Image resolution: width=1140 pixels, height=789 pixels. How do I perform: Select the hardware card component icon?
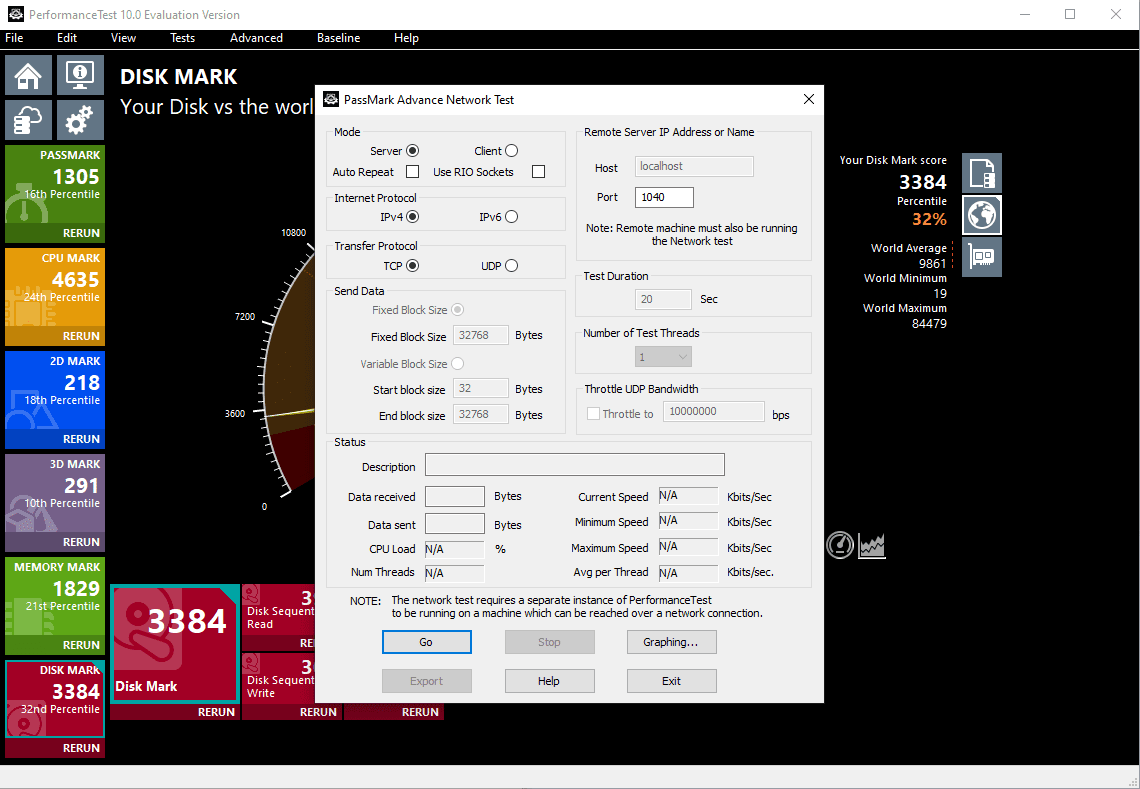click(982, 257)
